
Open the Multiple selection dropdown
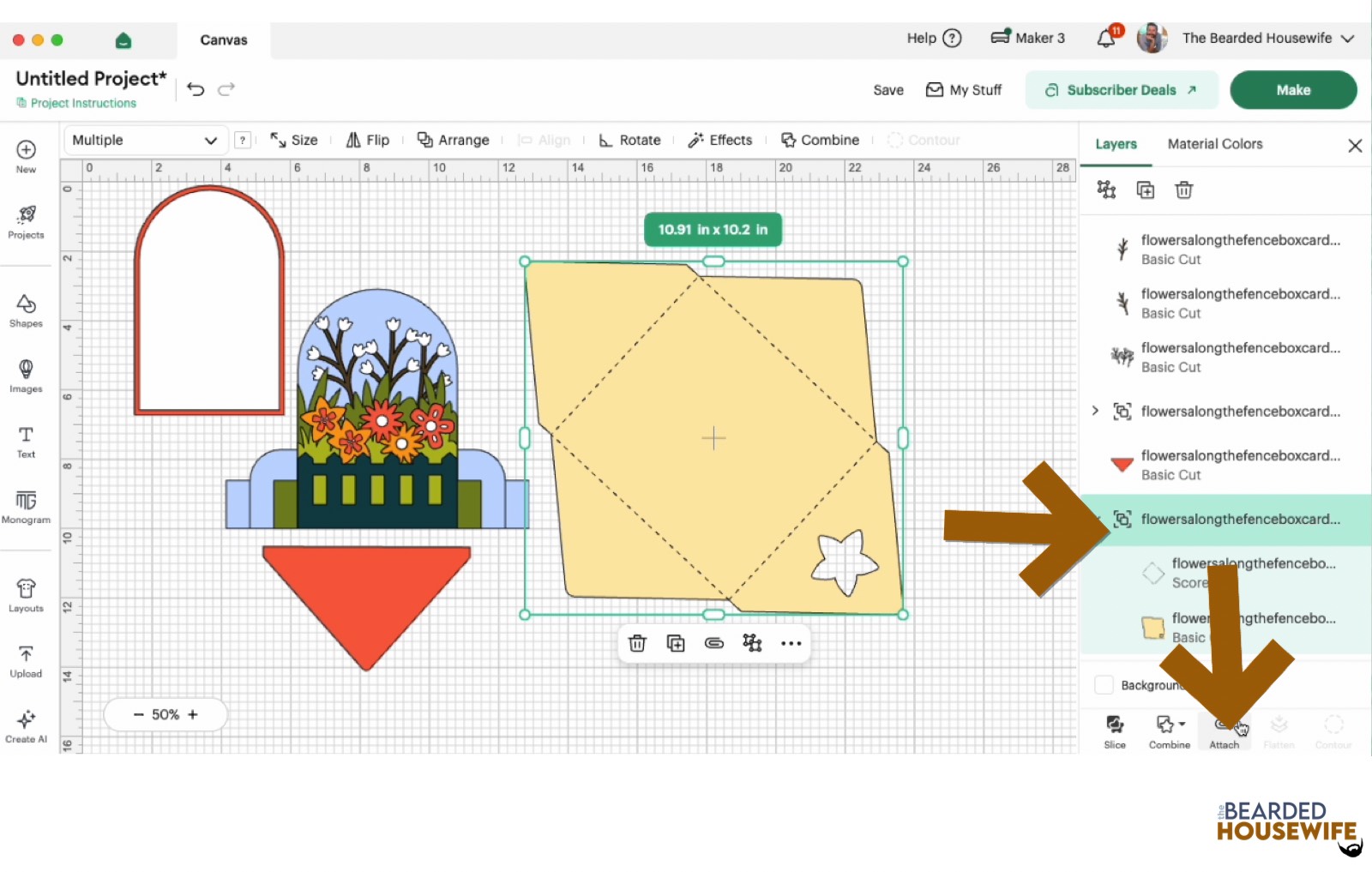pyautogui.click(x=144, y=140)
